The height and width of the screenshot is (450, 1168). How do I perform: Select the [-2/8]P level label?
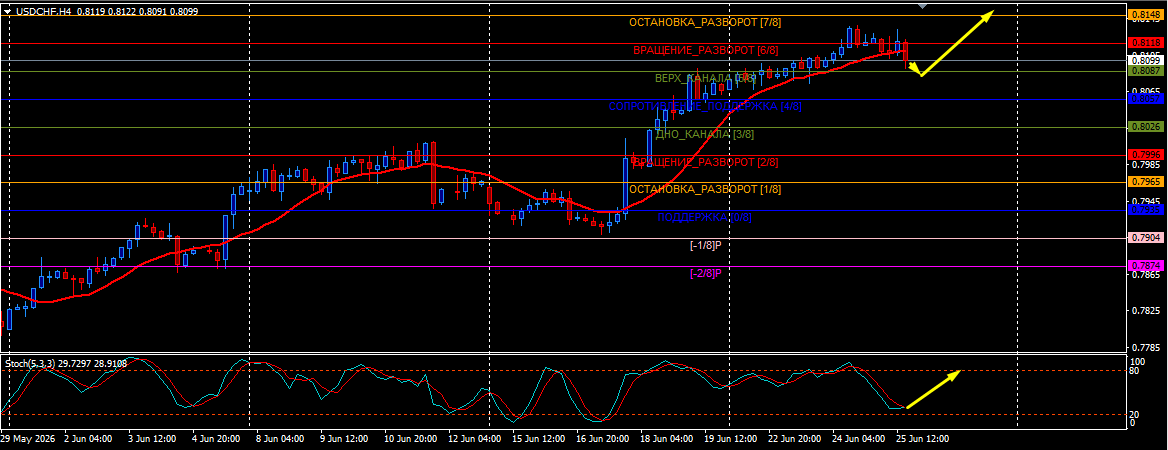706,273
